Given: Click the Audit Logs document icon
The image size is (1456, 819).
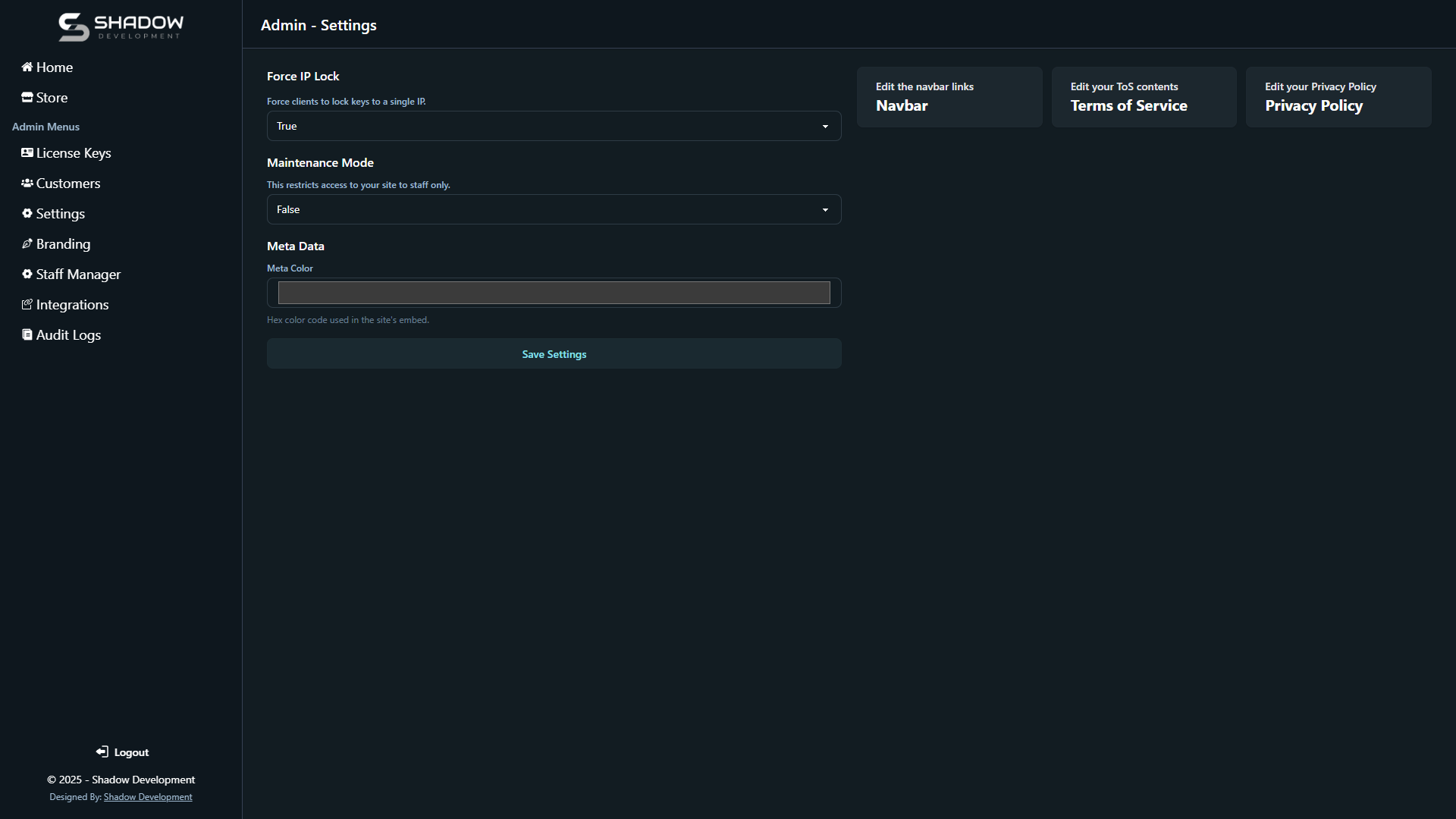Looking at the screenshot, I should tap(27, 334).
